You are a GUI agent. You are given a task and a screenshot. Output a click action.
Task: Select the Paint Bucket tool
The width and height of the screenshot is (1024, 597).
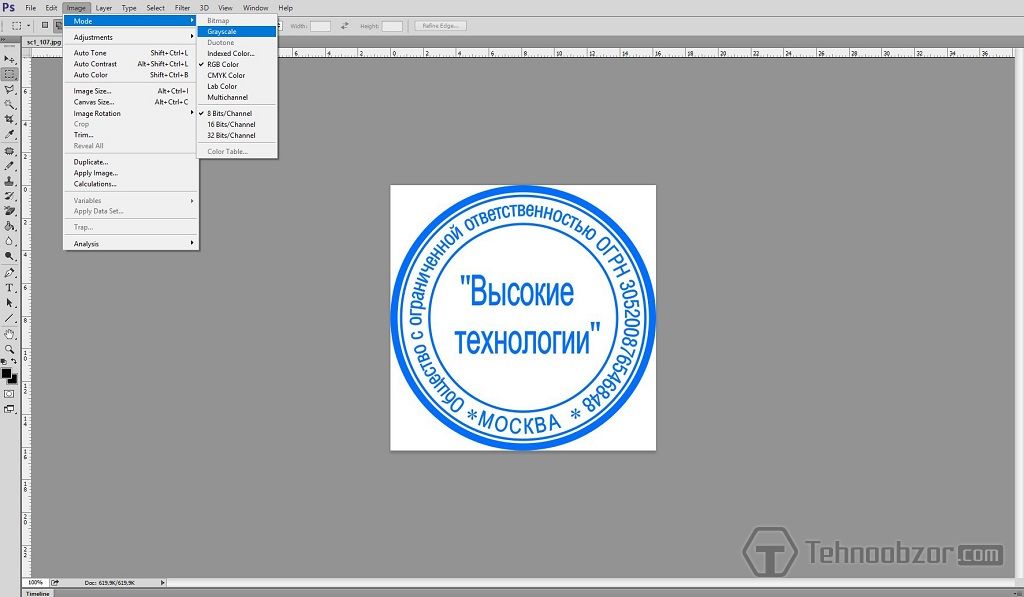pyautogui.click(x=9, y=226)
